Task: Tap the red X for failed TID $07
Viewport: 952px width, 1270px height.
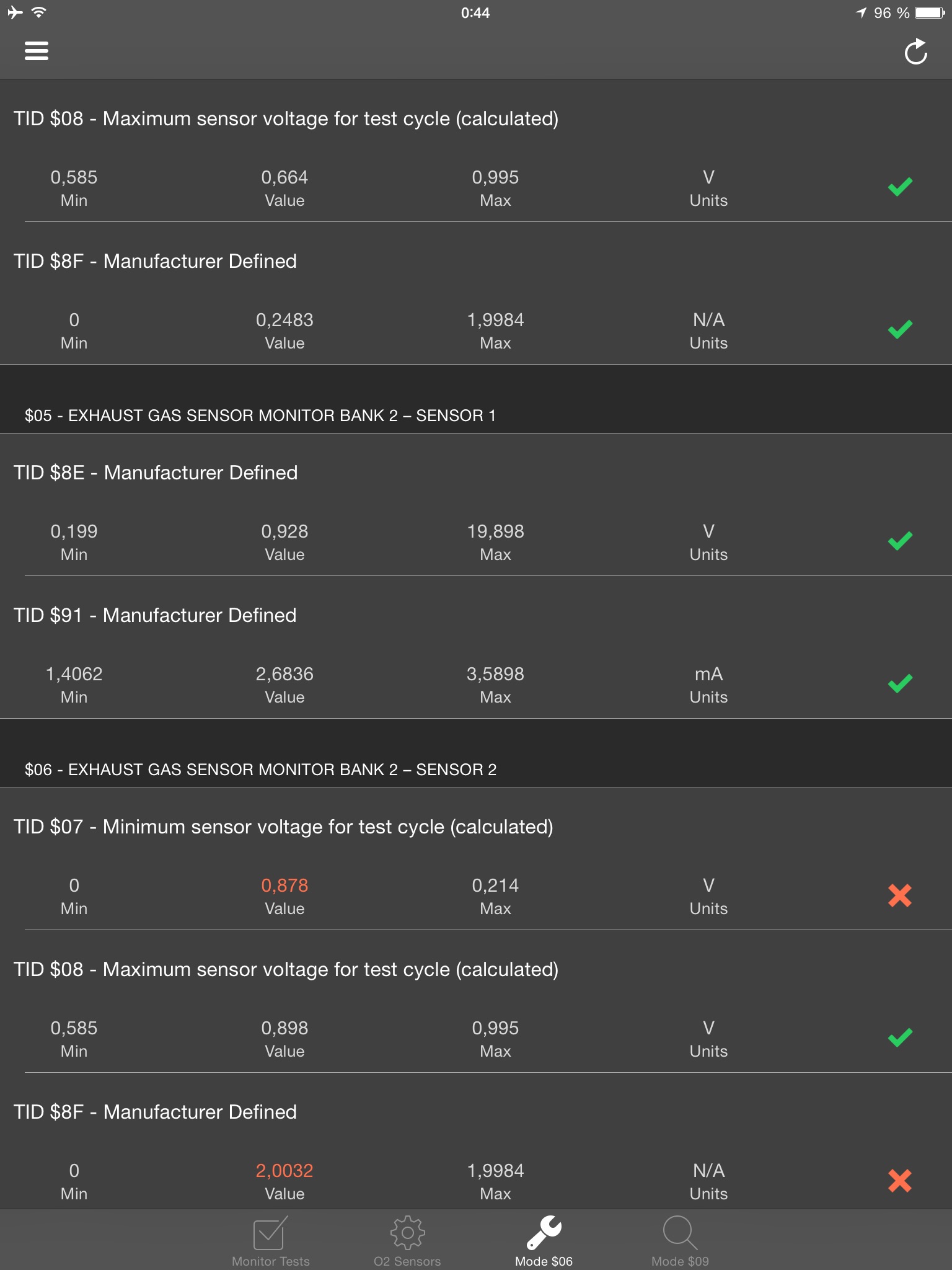Action: (899, 895)
